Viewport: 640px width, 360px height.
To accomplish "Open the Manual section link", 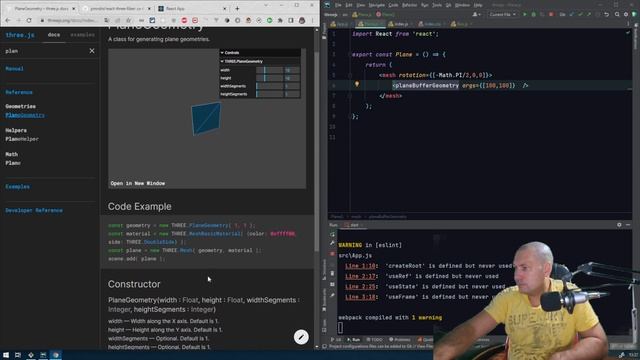I will coord(14,69).
